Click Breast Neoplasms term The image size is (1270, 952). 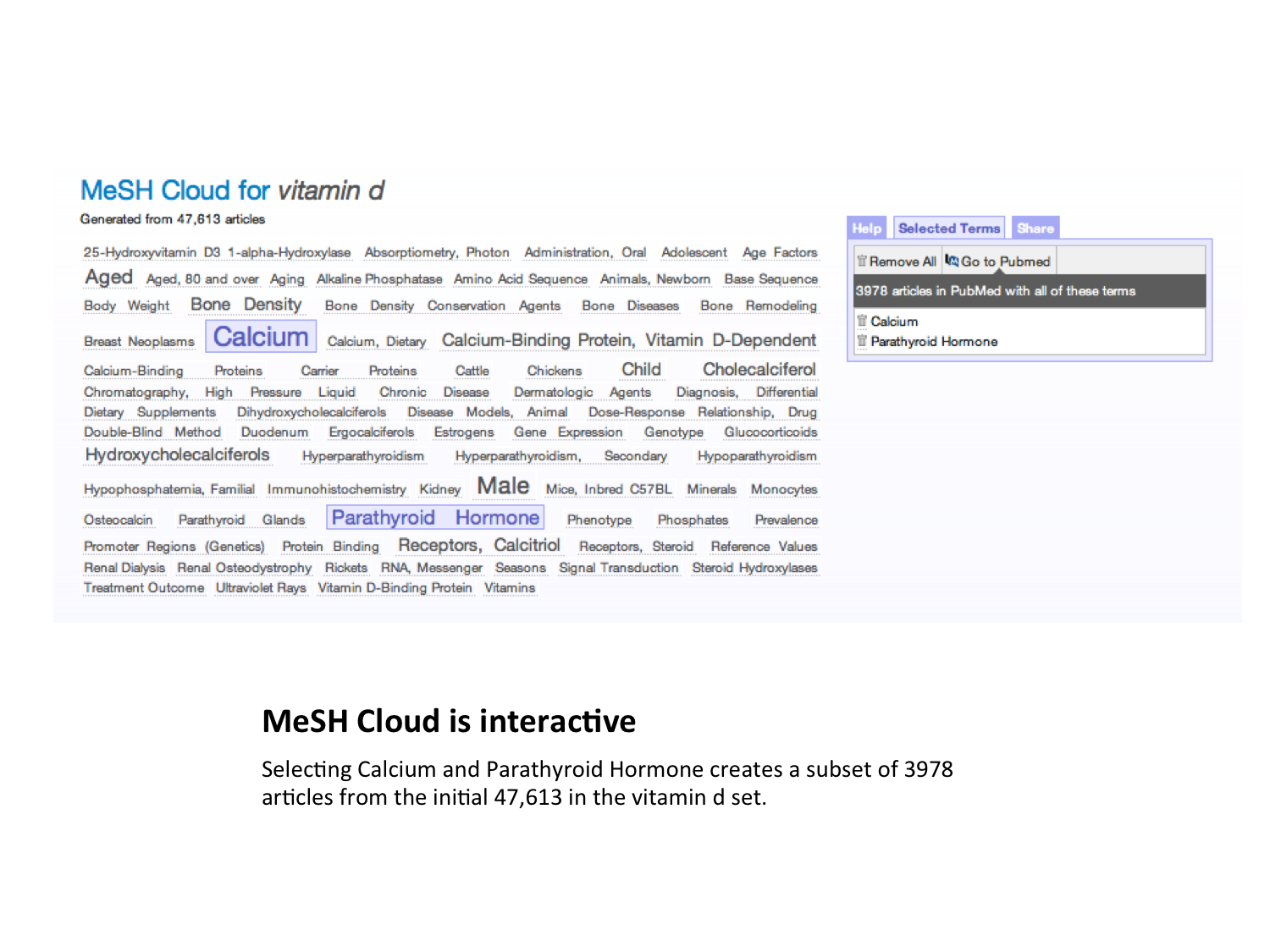[x=139, y=341]
